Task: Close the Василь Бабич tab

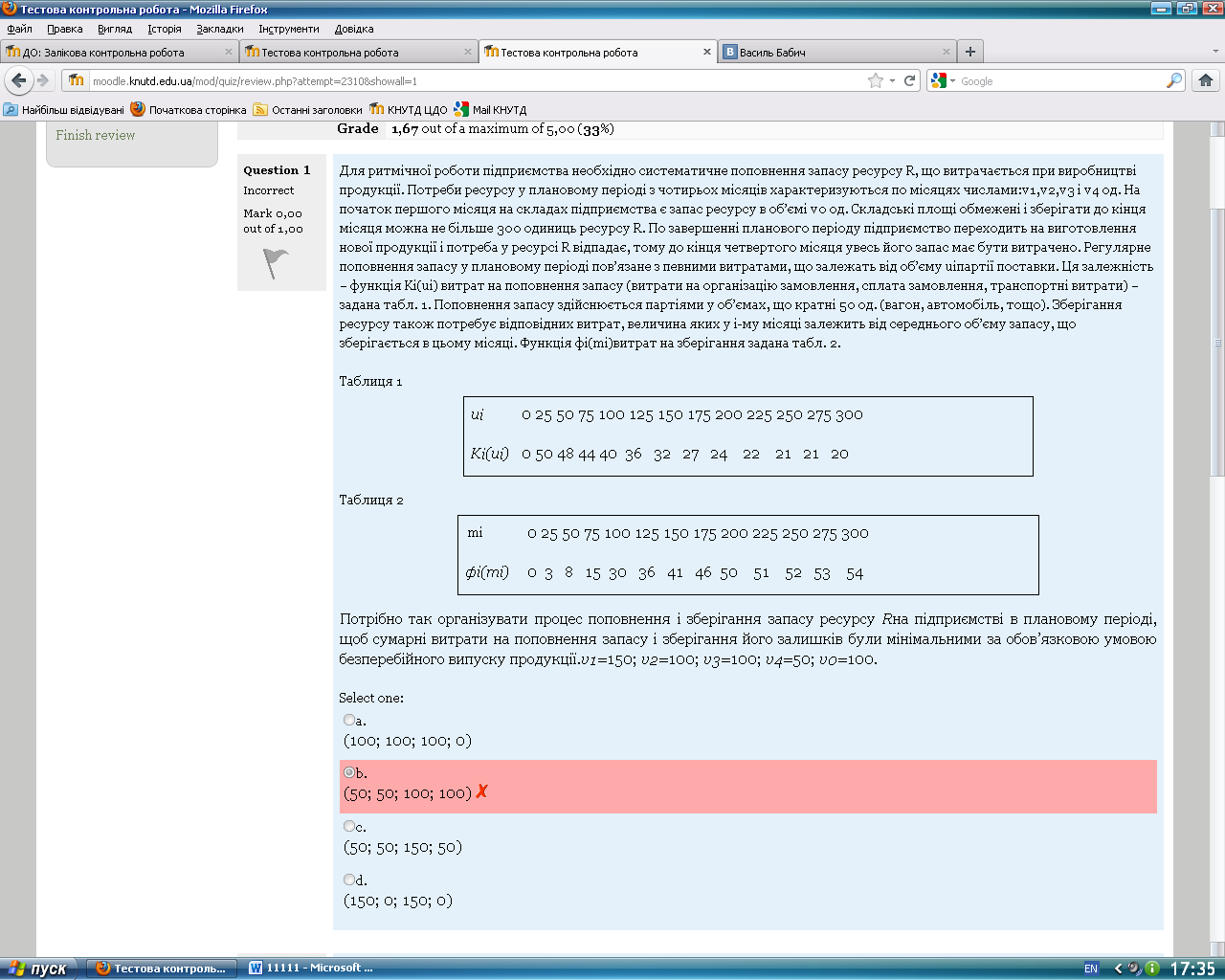Action: click(947, 52)
